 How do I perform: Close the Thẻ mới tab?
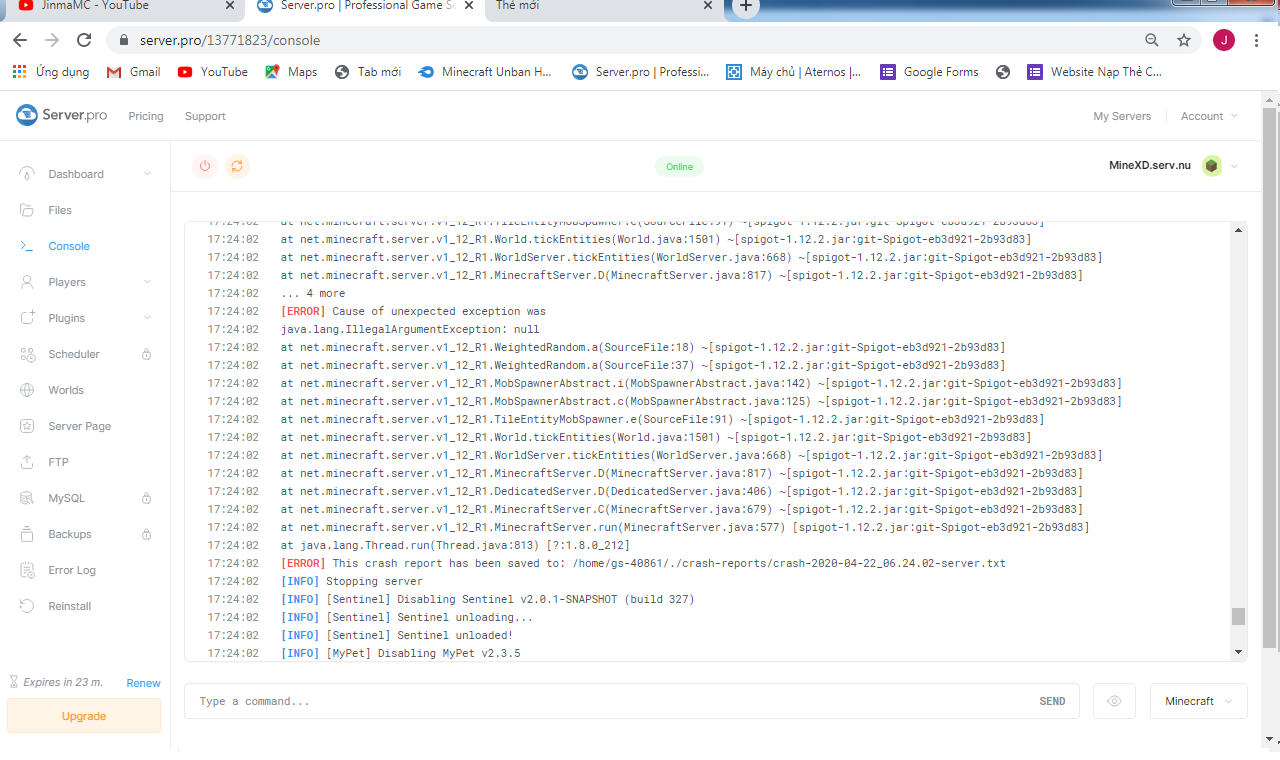pyautogui.click(x=707, y=6)
